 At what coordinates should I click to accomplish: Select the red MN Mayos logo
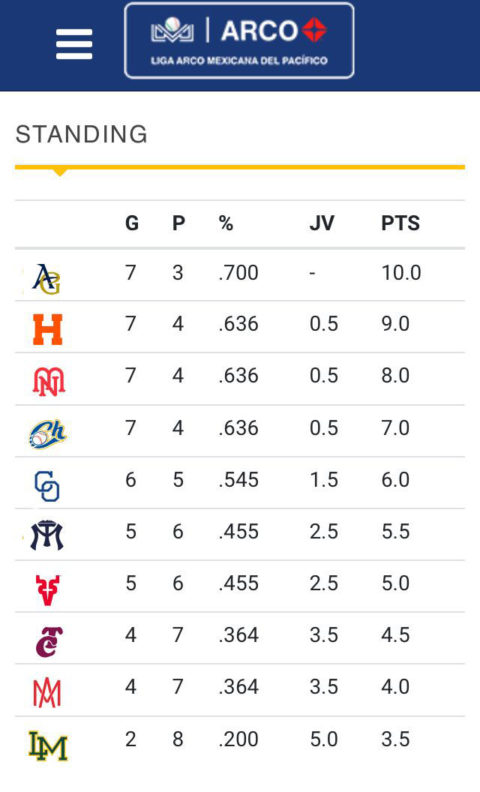49,381
